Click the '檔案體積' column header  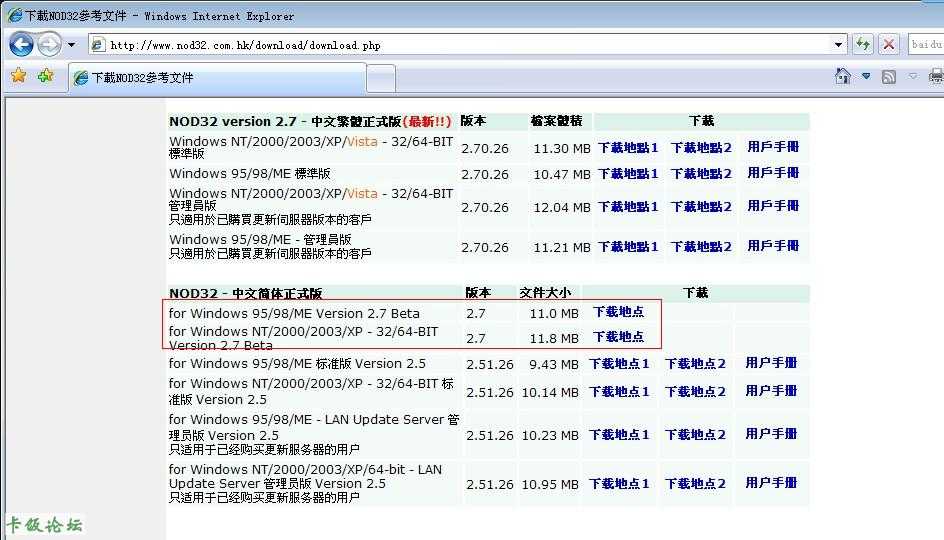[x=556, y=121]
